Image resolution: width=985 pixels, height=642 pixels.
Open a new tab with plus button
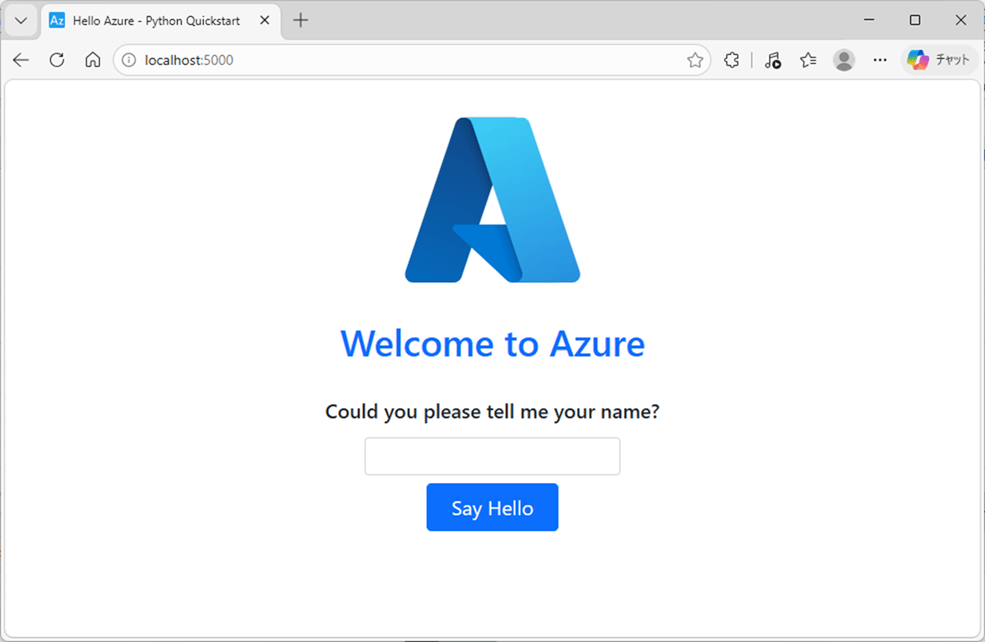pos(301,20)
